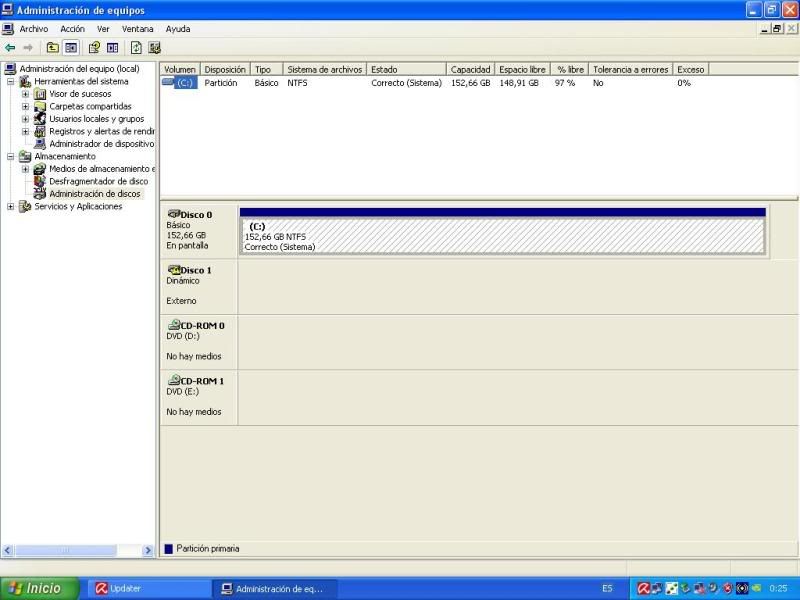Viewport: 800px width, 600px height.
Task: Click the CD-ROM 0 drive icon
Action: pos(174,324)
